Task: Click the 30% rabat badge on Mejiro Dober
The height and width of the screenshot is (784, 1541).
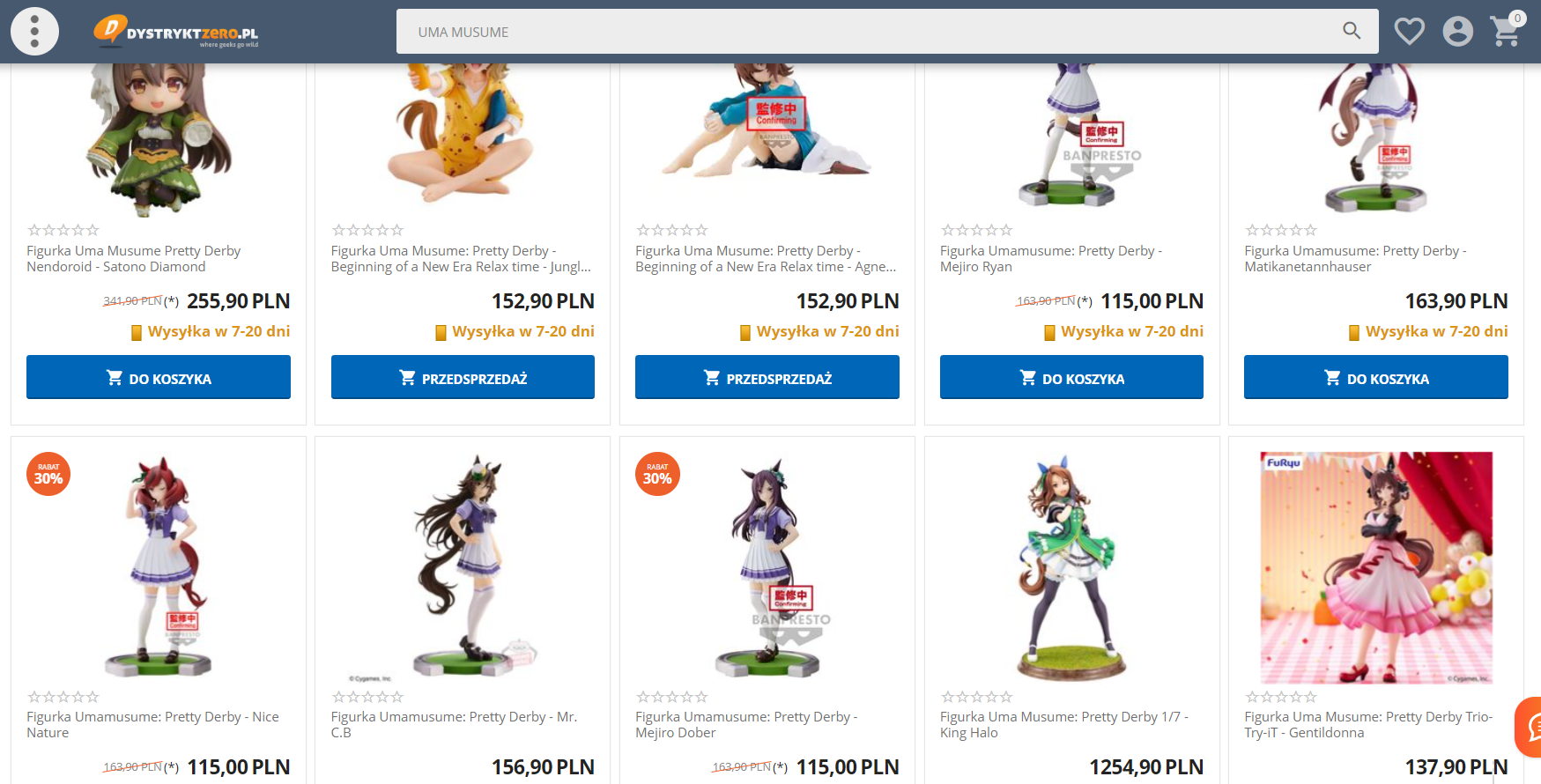Action: coord(657,475)
